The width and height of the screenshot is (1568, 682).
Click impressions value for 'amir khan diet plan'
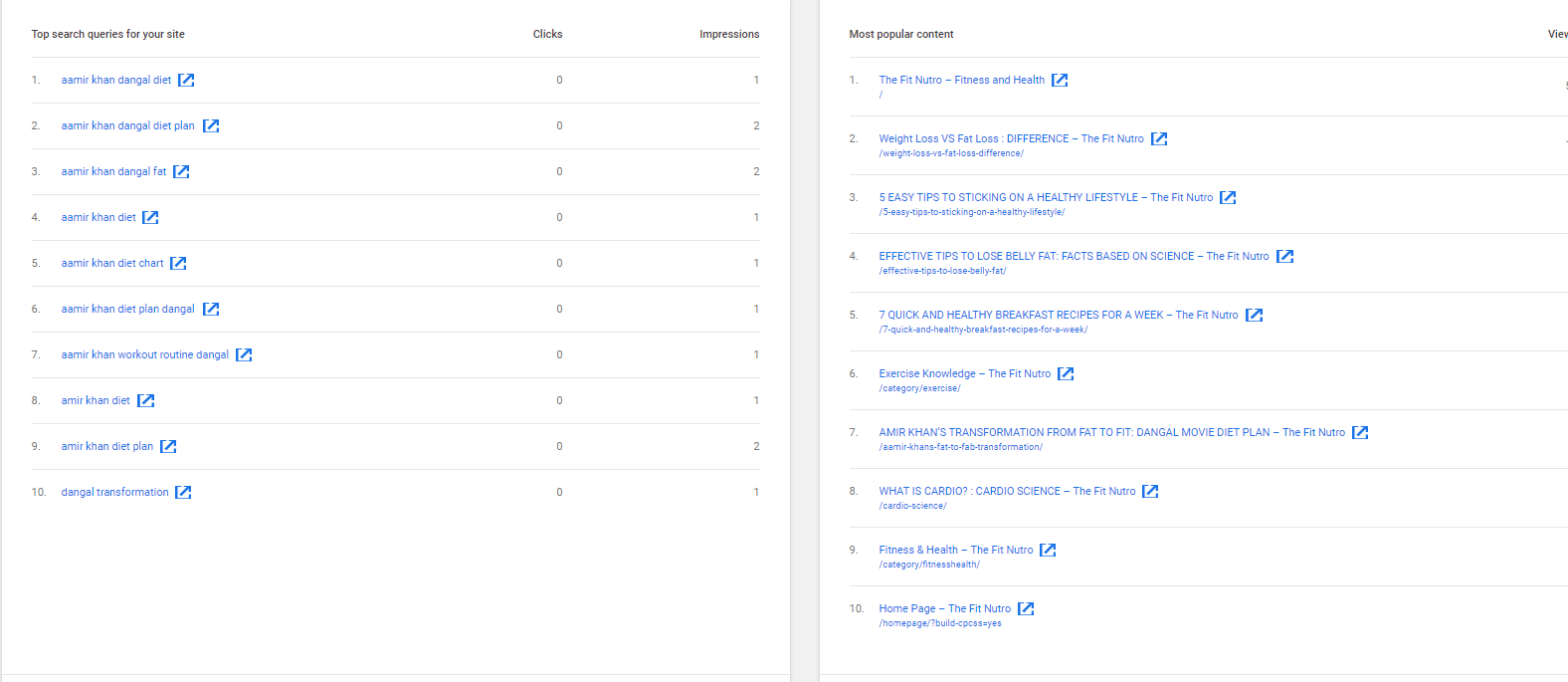756,446
